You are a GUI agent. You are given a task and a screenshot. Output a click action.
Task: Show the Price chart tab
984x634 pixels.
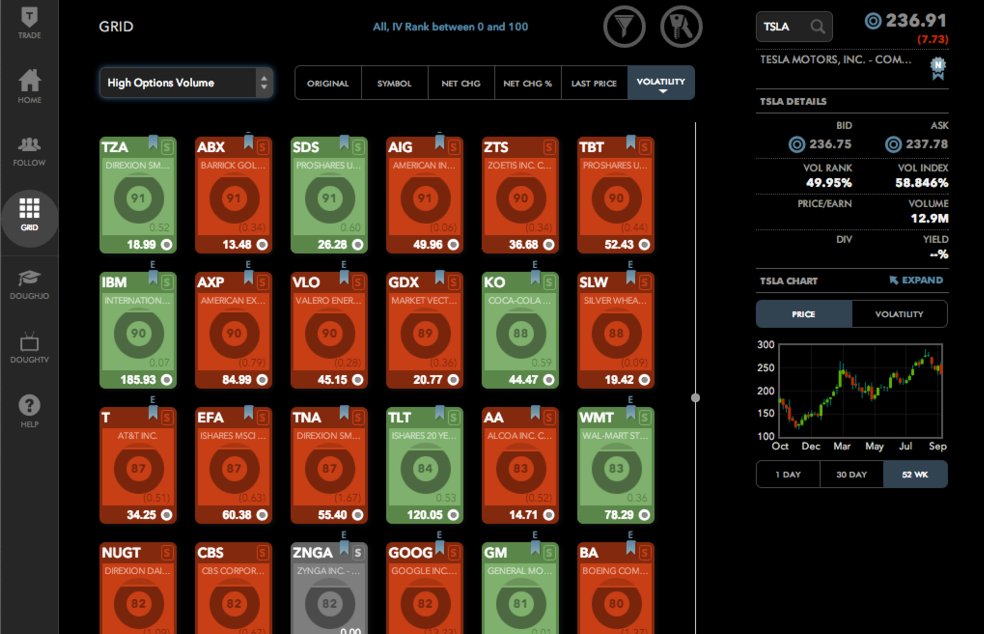click(x=804, y=314)
